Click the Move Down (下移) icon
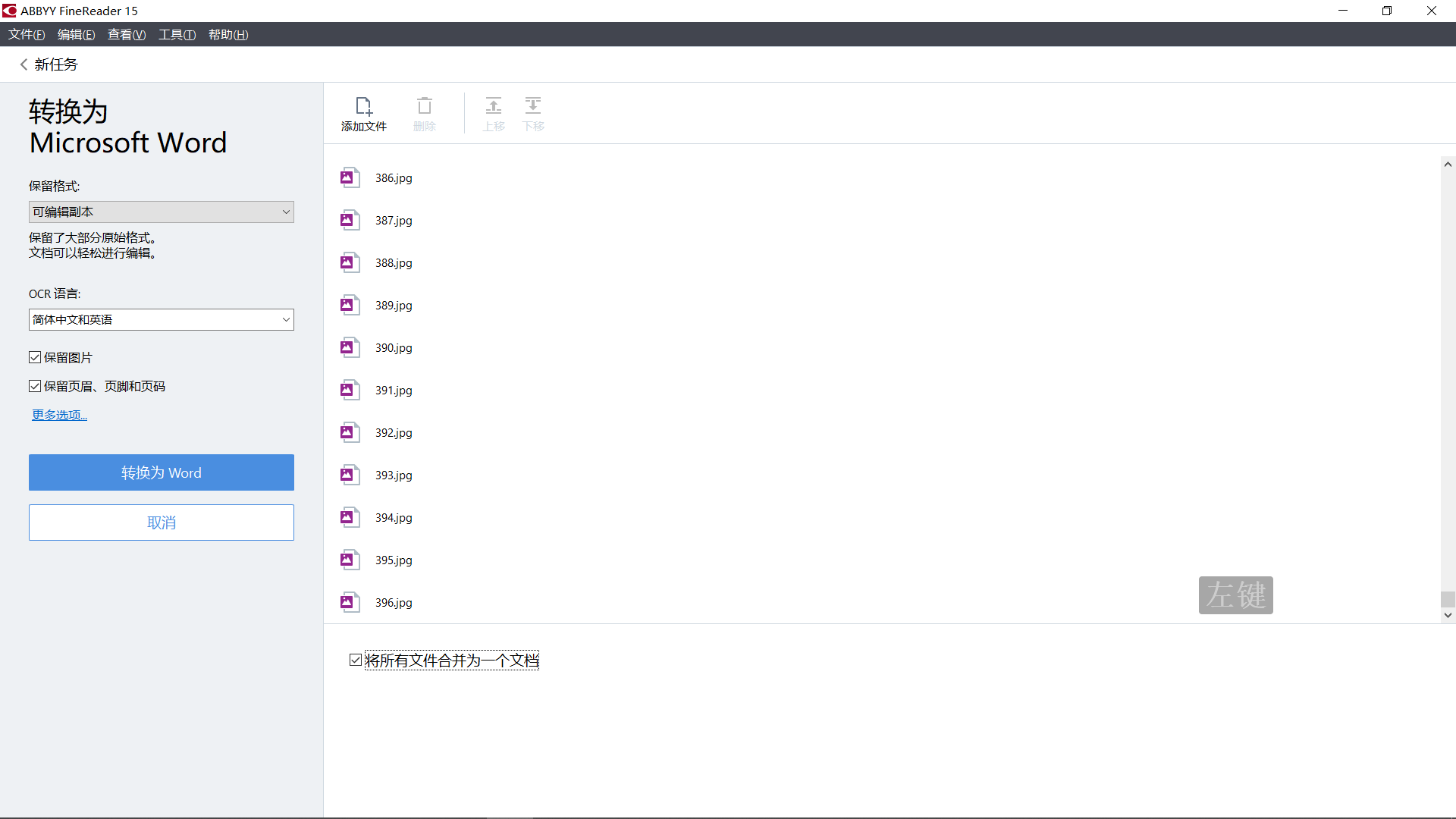The width and height of the screenshot is (1456, 819). coord(533,105)
